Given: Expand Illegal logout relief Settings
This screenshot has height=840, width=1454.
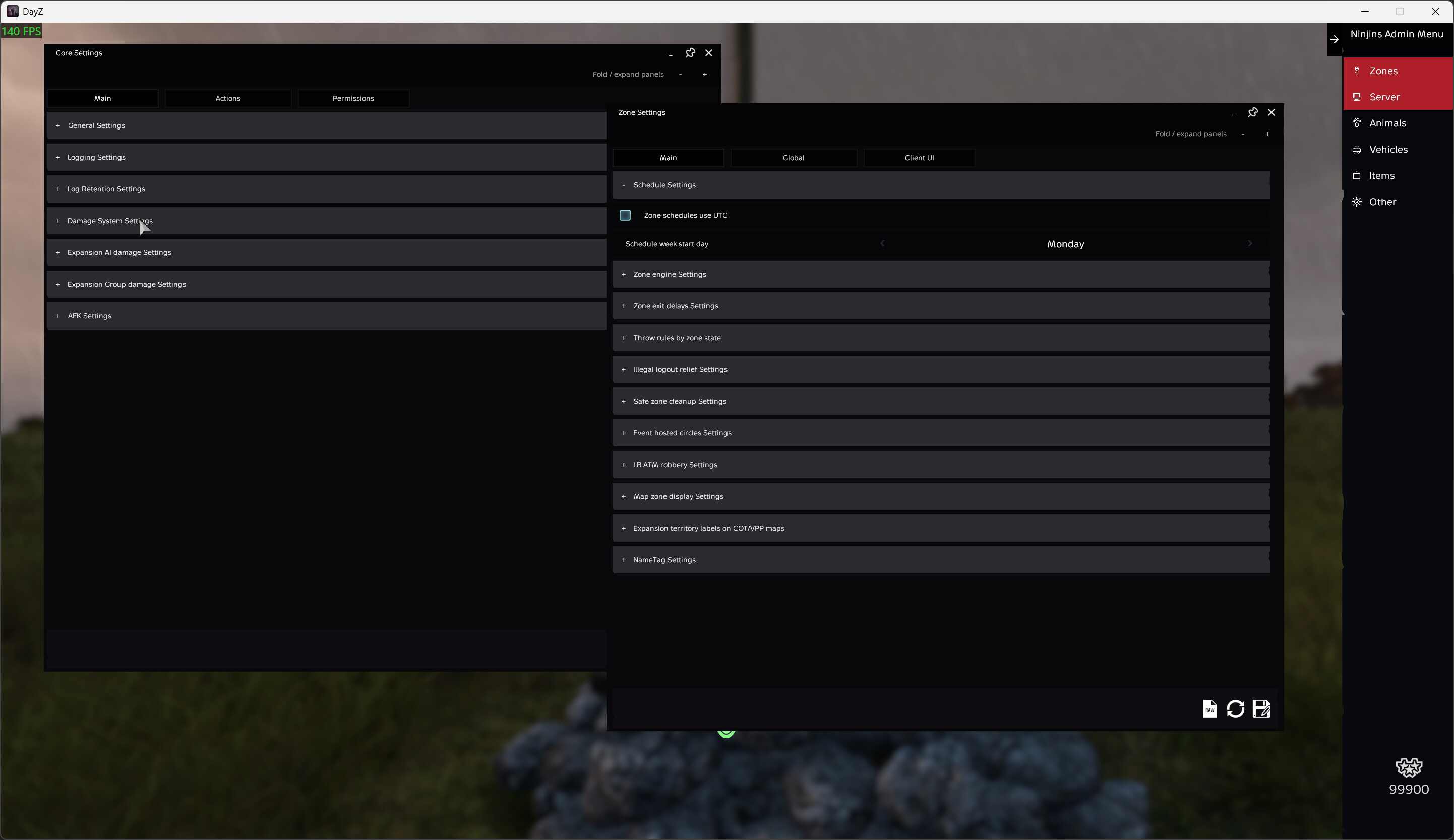Looking at the screenshot, I should 941,369.
